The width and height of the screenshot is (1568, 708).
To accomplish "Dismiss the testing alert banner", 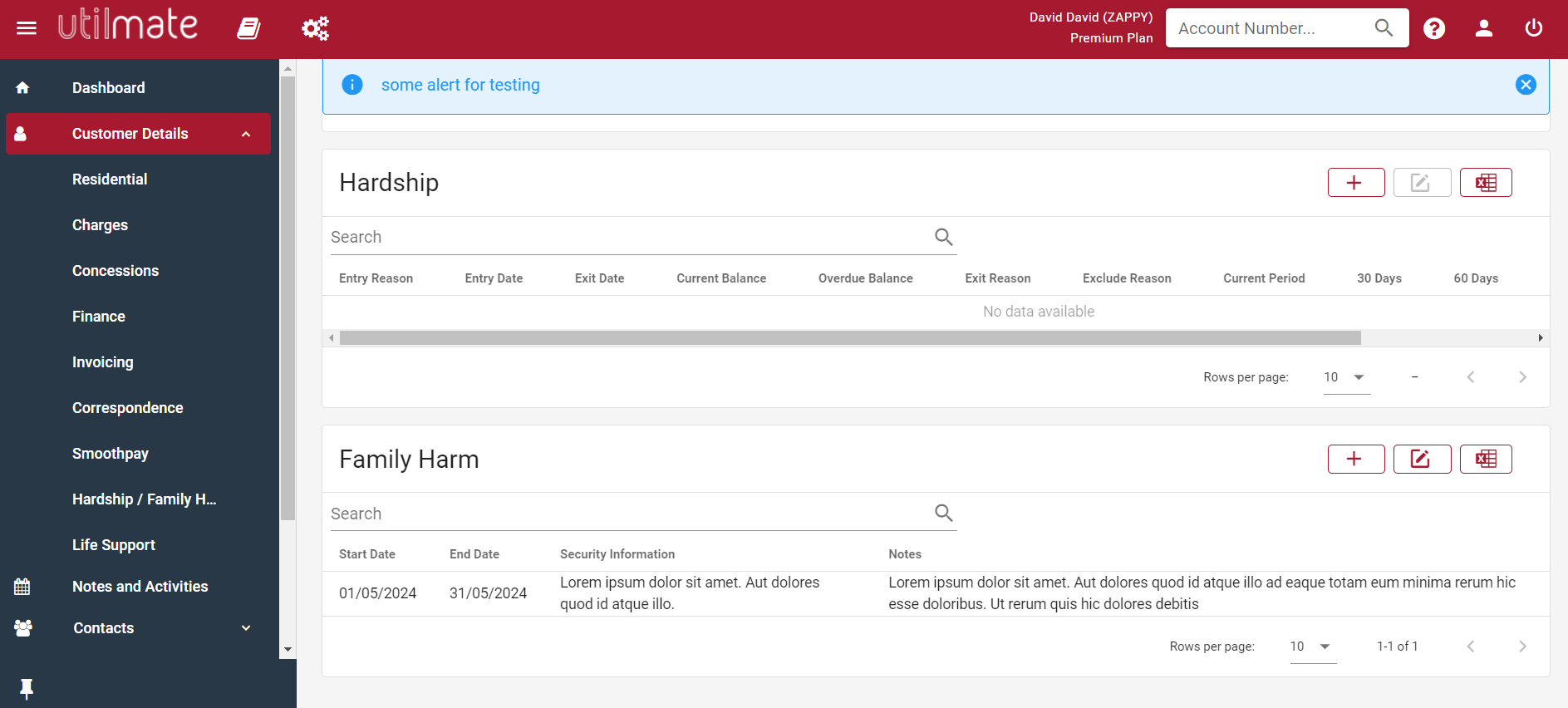I will click(x=1525, y=85).
